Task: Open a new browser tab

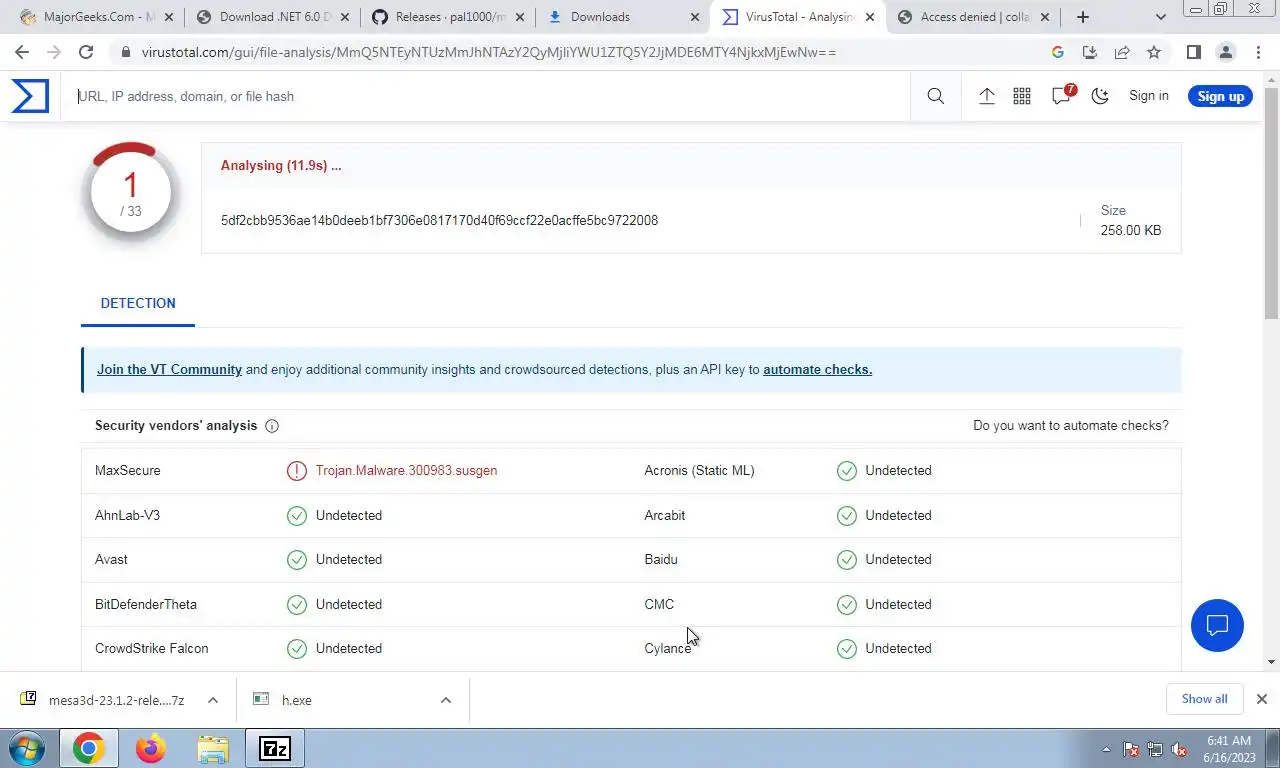Action: pyautogui.click(x=1083, y=17)
